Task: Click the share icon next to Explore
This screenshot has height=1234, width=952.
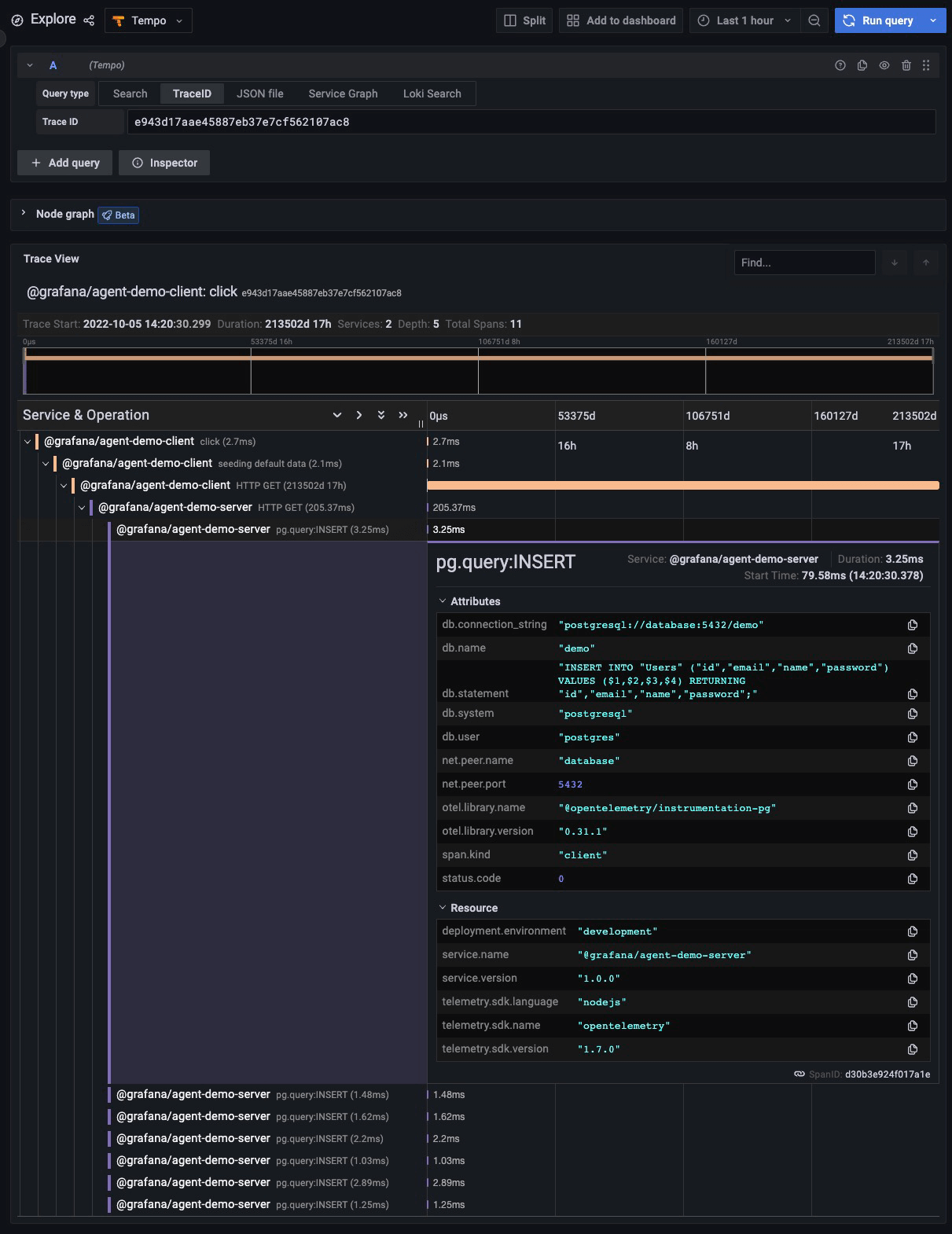Action: pyautogui.click(x=89, y=20)
